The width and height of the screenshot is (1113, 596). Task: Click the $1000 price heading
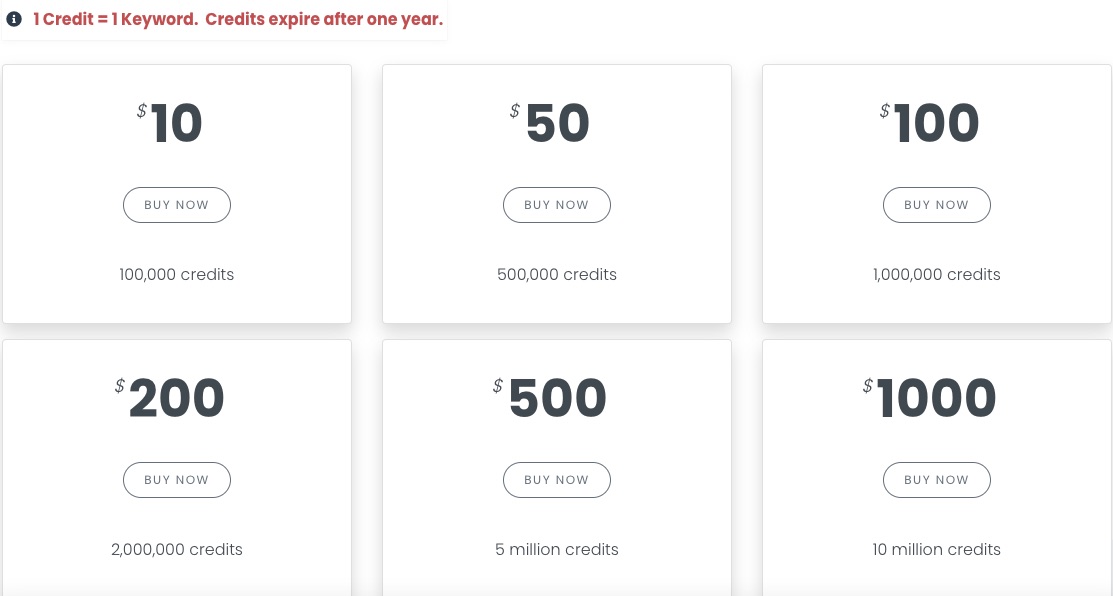click(x=930, y=397)
